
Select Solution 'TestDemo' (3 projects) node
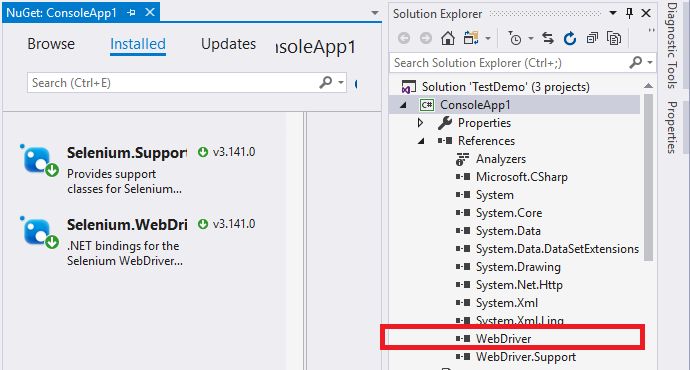(x=506, y=87)
